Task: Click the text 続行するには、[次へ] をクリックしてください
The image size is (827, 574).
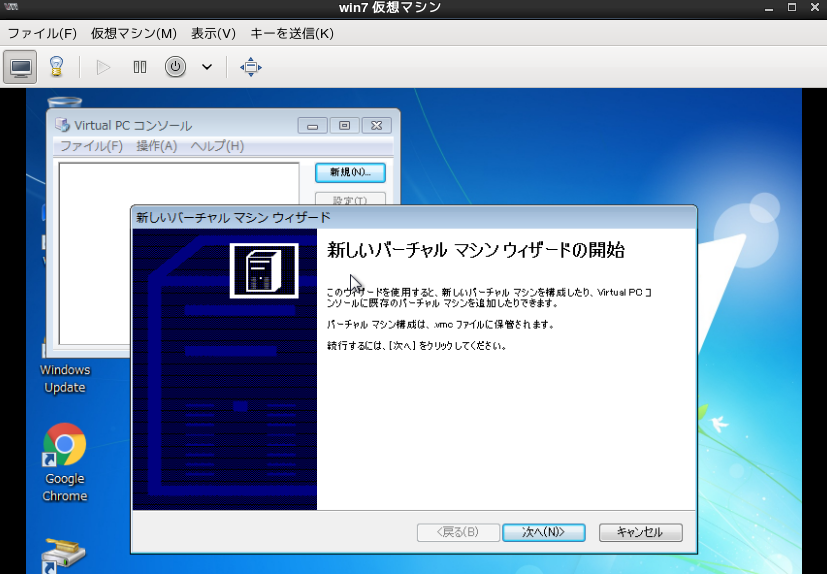Action: (417, 346)
